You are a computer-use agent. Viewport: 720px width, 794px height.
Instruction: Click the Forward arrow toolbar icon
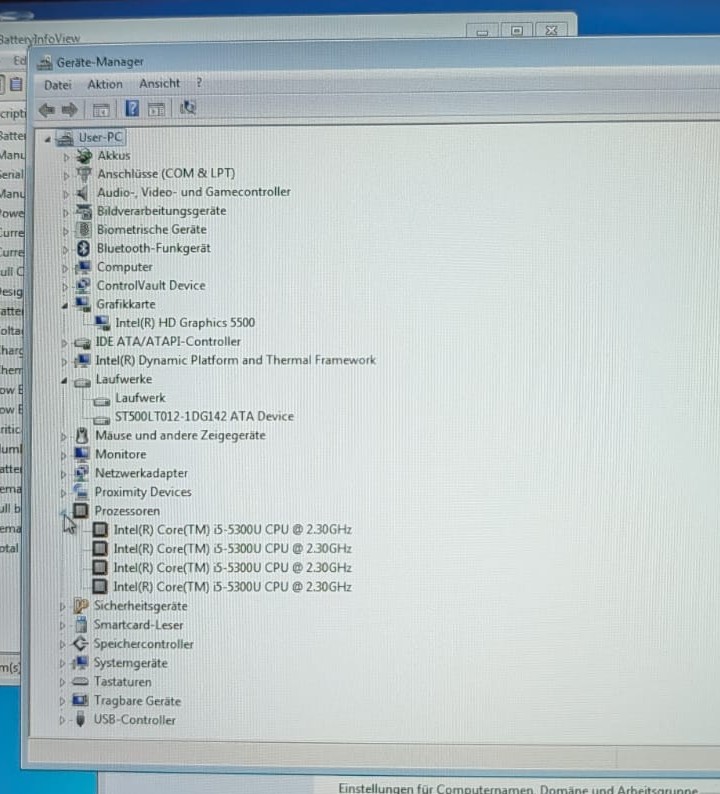coord(70,109)
